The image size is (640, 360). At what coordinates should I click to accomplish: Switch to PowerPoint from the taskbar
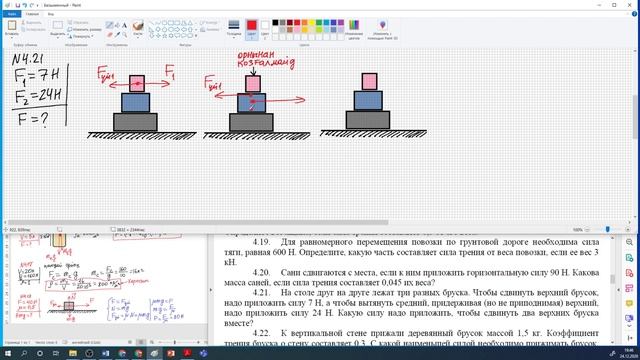coord(171,353)
